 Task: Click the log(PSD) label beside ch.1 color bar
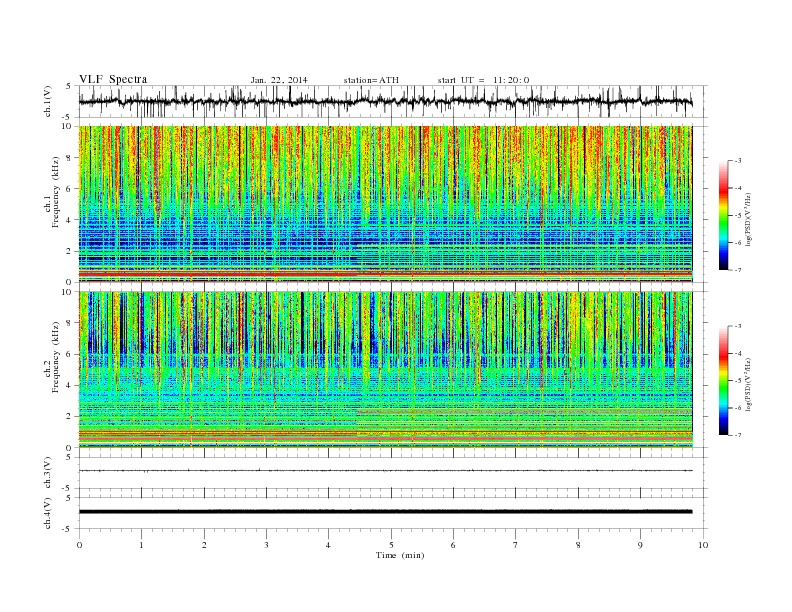[x=749, y=218]
